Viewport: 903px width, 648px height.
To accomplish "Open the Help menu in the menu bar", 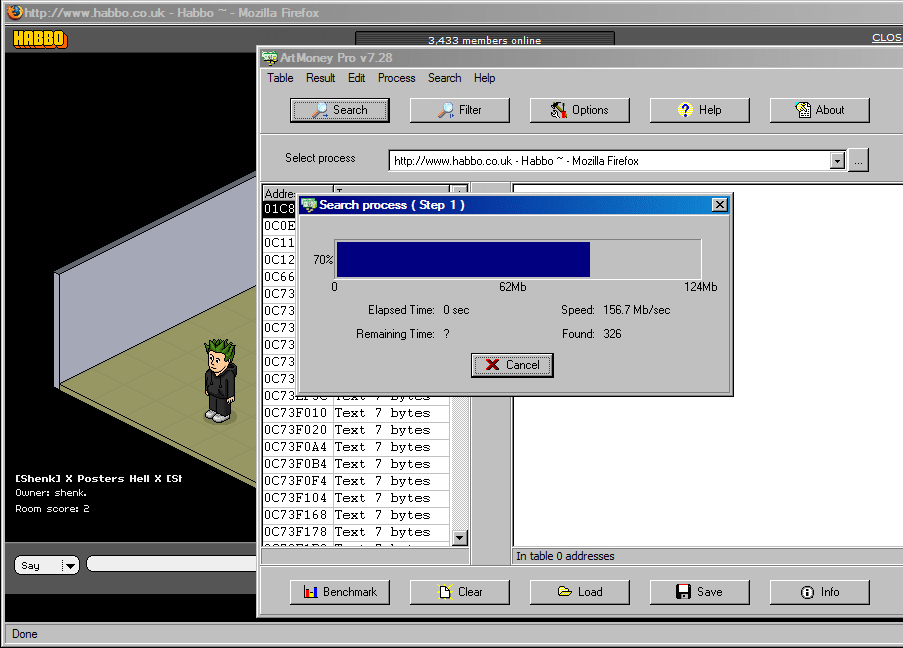I will click(484, 78).
